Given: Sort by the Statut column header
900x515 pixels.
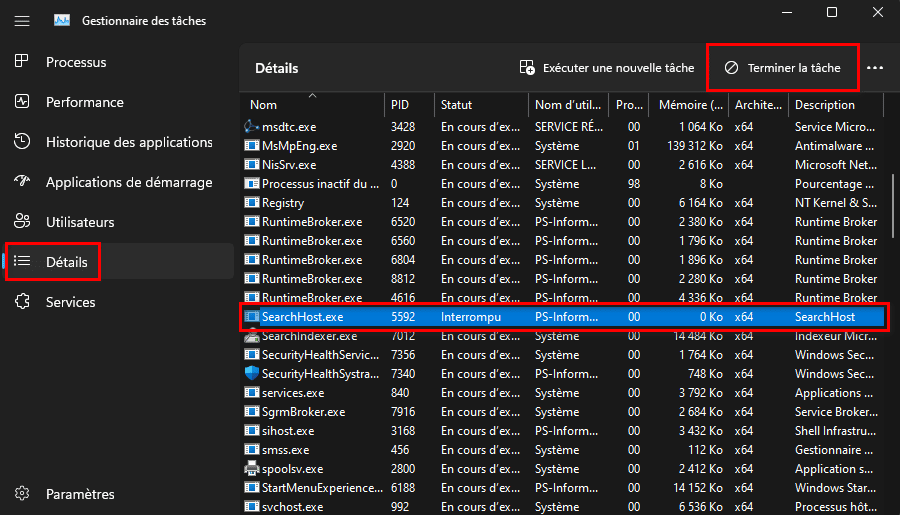Looking at the screenshot, I should click(481, 105).
